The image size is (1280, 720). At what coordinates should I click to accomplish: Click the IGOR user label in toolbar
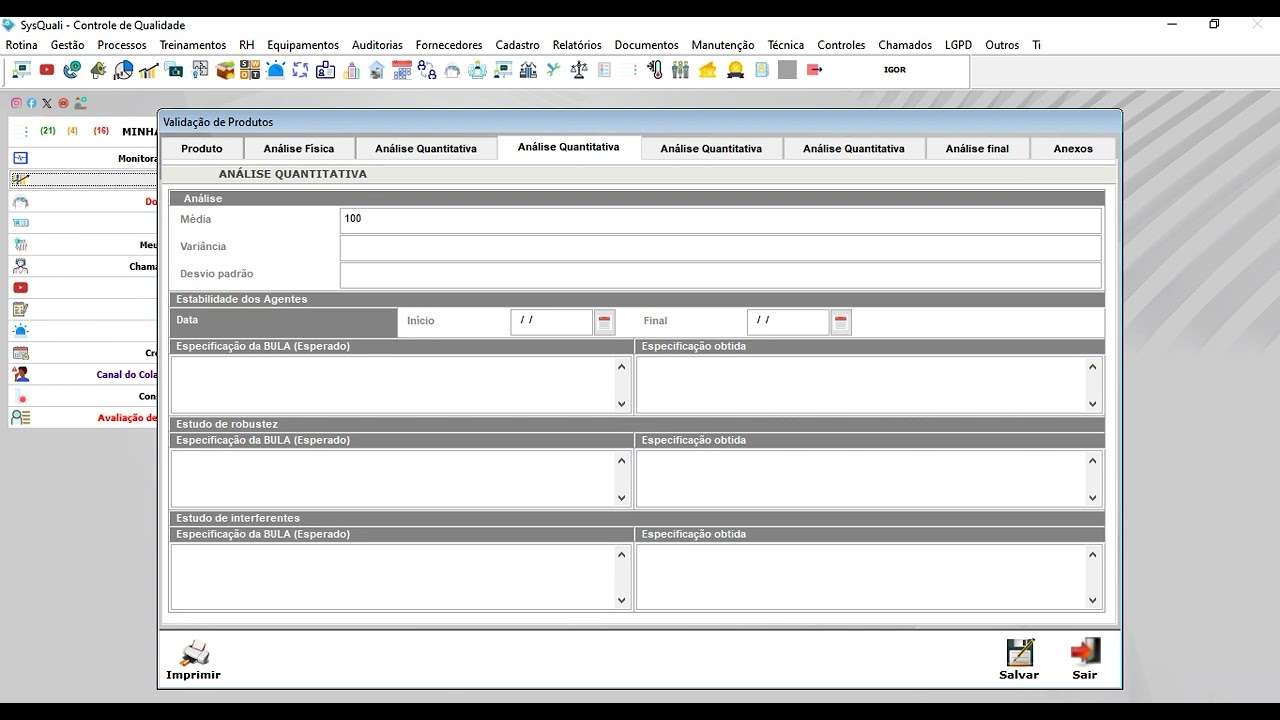[895, 70]
